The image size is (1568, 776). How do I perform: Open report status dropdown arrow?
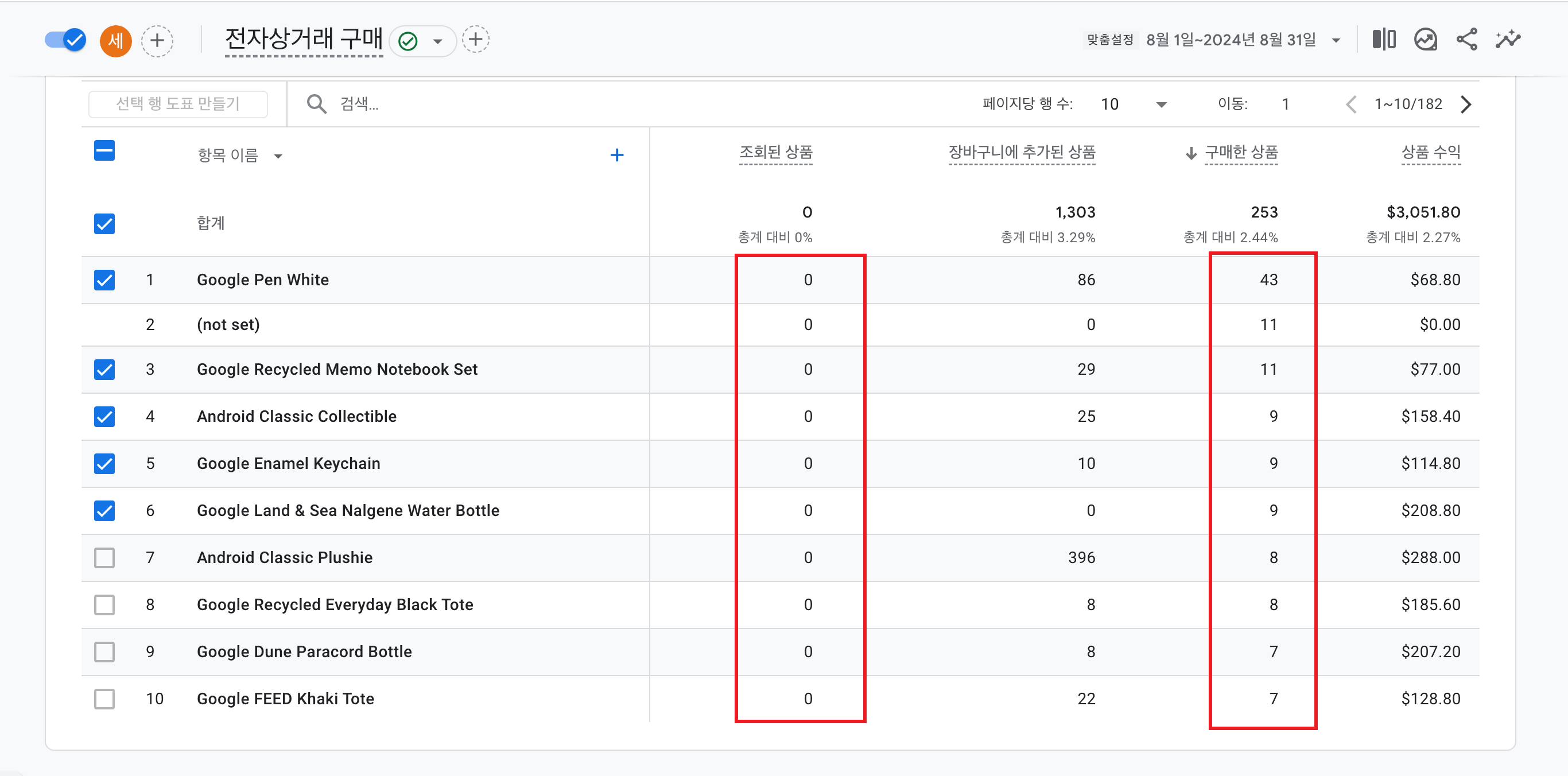pyautogui.click(x=437, y=42)
